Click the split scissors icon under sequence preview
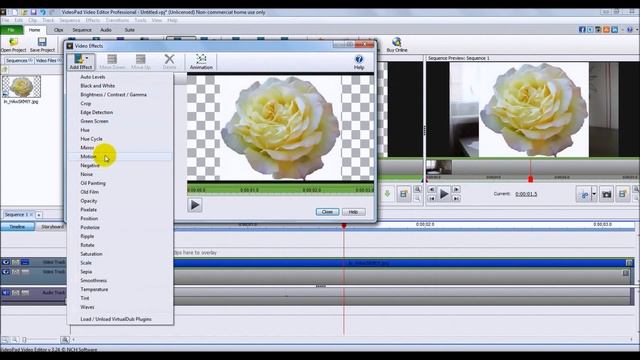This screenshot has height=360, width=640. click(x=584, y=194)
